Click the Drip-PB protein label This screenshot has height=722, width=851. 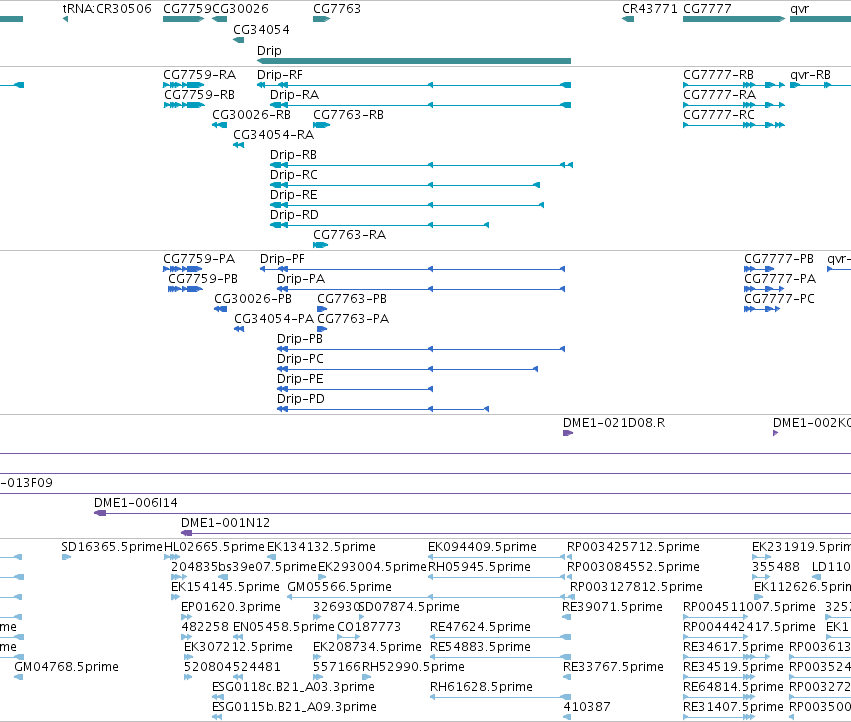(x=300, y=339)
